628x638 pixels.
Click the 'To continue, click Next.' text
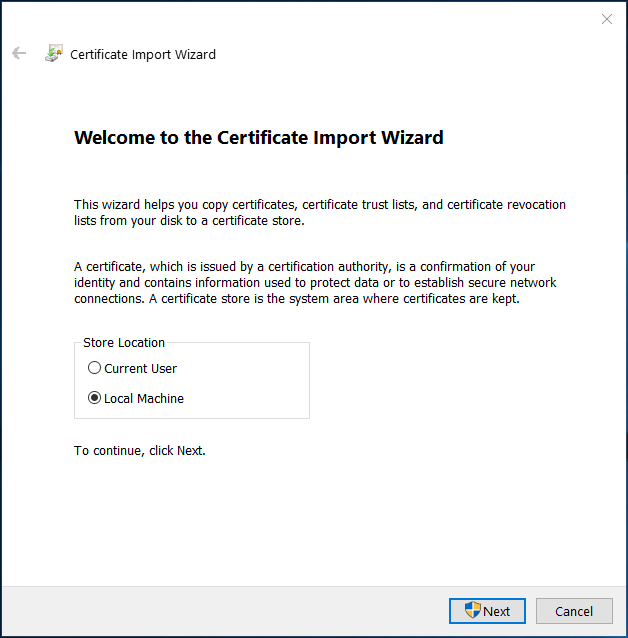click(140, 451)
